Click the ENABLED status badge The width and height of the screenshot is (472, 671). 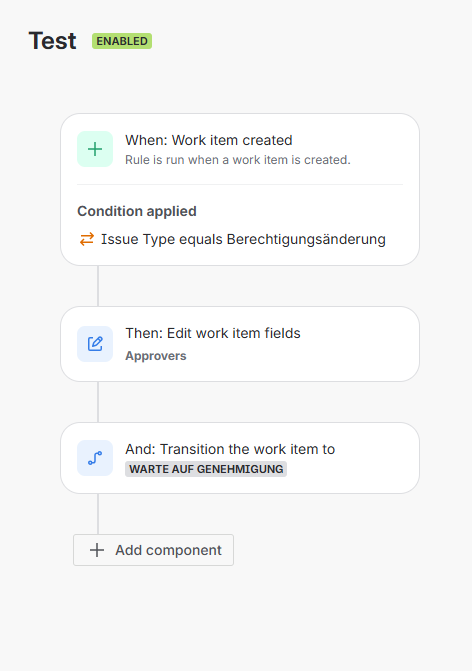tap(122, 41)
